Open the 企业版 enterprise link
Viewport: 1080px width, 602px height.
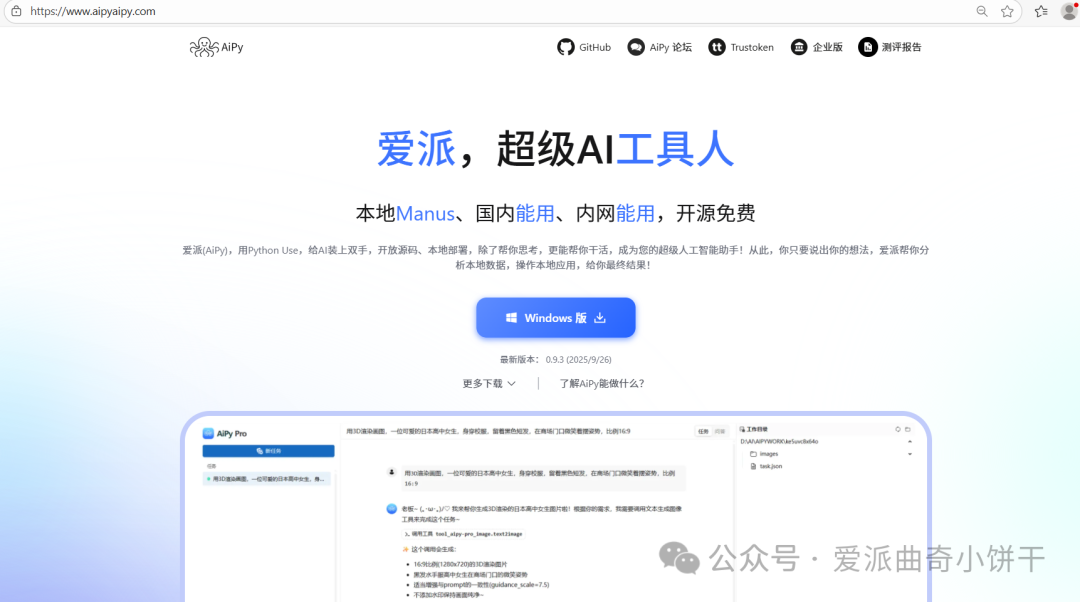tap(816, 47)
